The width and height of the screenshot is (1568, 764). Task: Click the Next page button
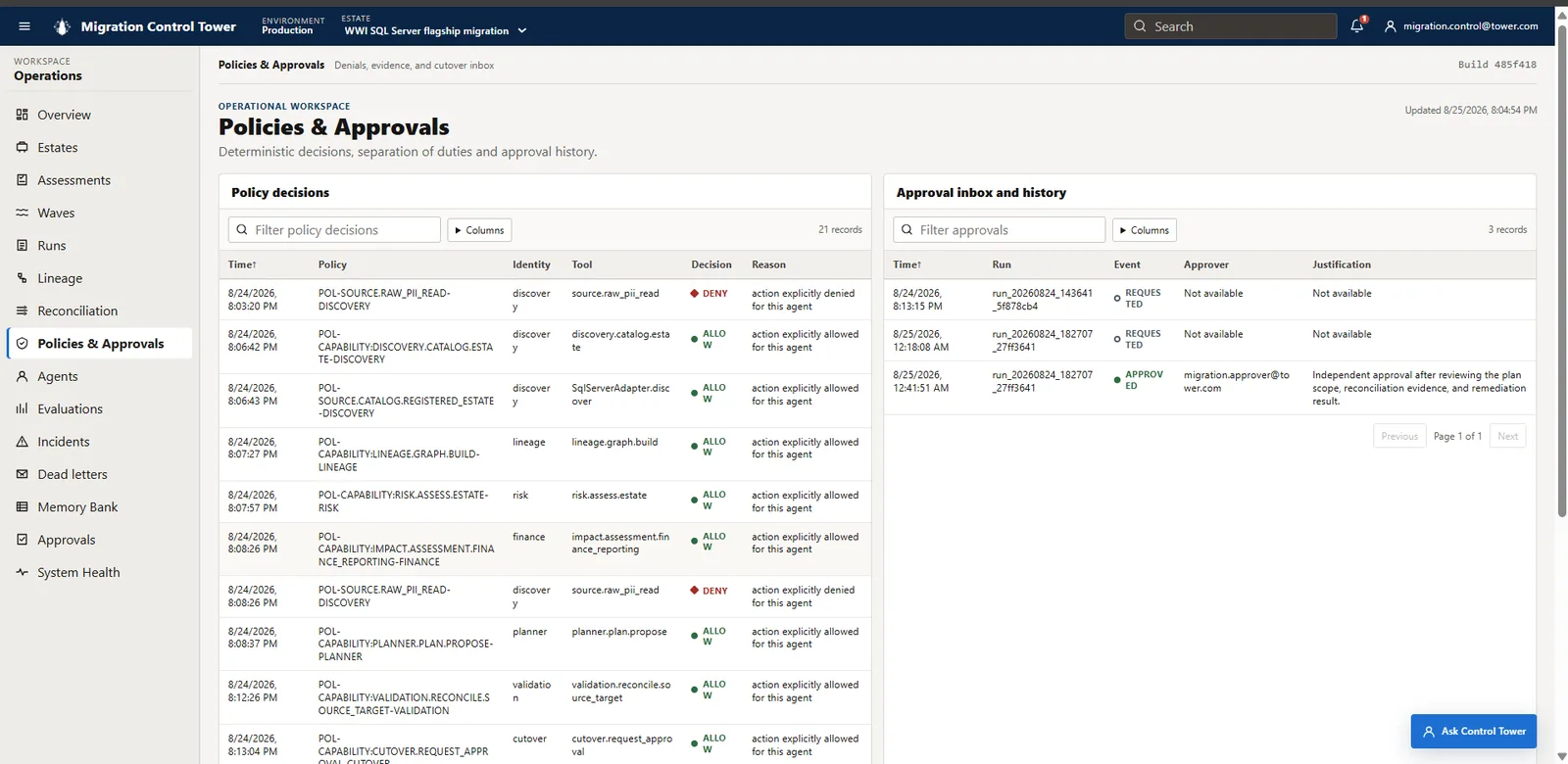(x=1507, y=436)
